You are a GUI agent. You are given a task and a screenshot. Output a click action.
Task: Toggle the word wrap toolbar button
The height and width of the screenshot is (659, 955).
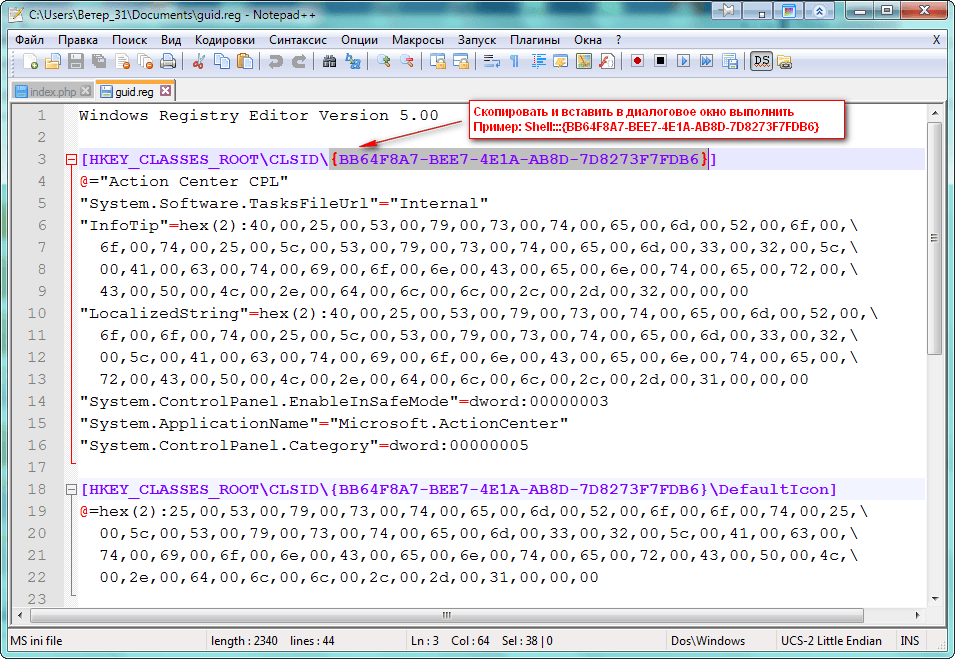[491, 62]
